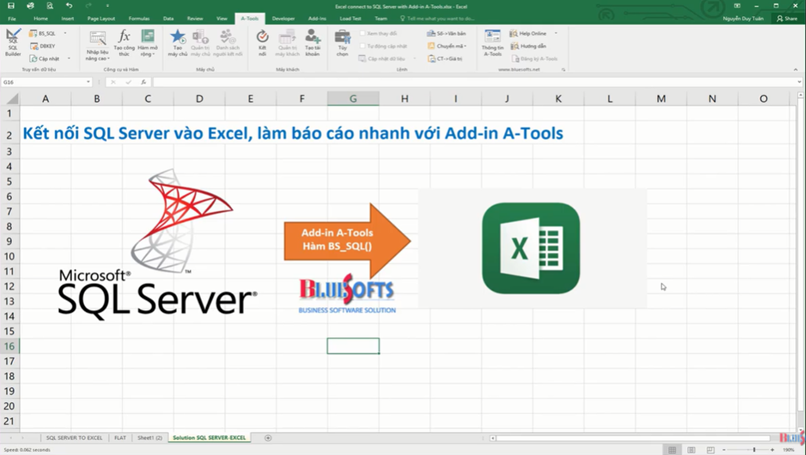
Task: Open the Formulas ribbon tab
Action: (x=139, y=18)
